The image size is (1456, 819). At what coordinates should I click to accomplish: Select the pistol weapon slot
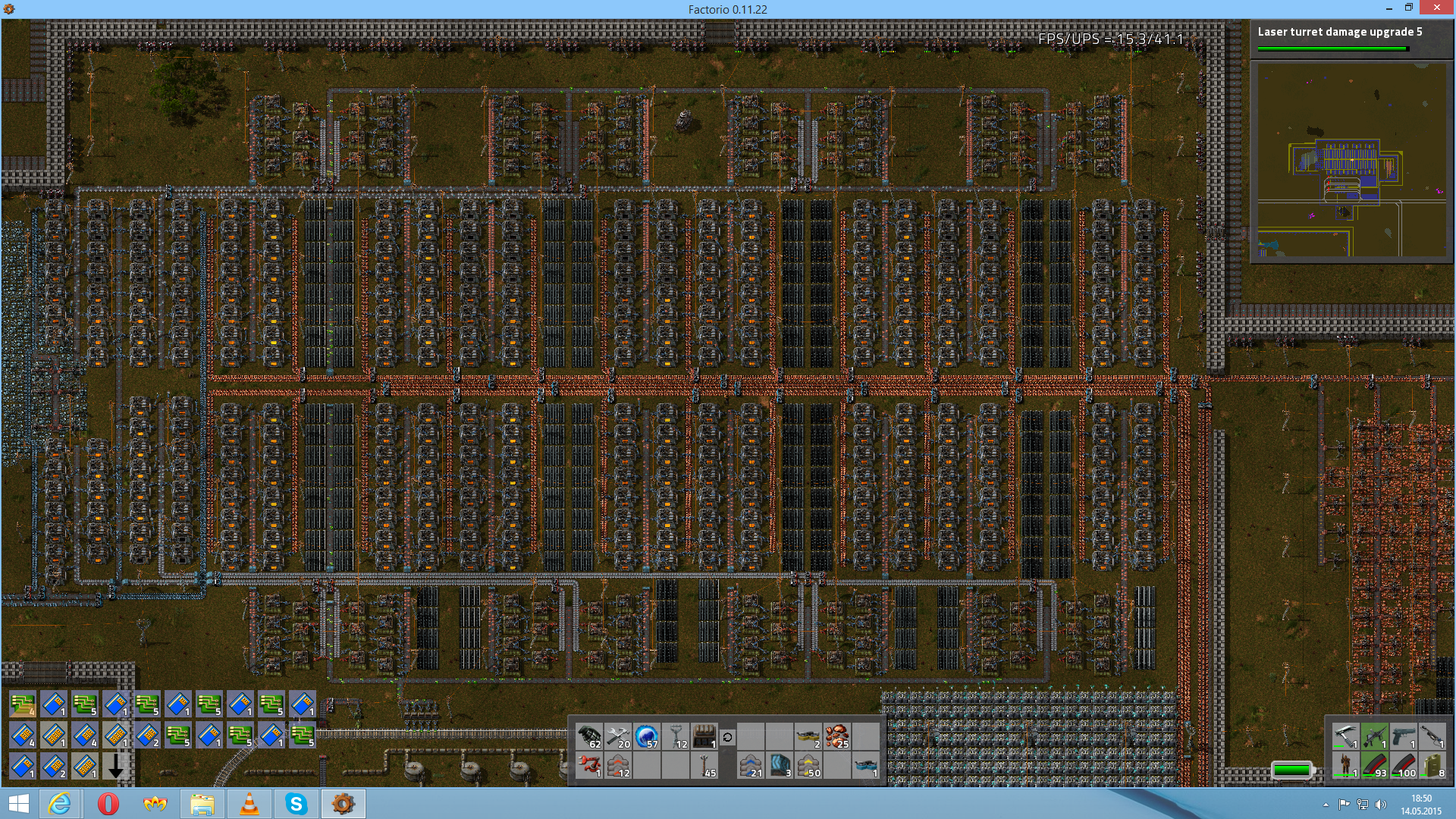click(1403, 736)
